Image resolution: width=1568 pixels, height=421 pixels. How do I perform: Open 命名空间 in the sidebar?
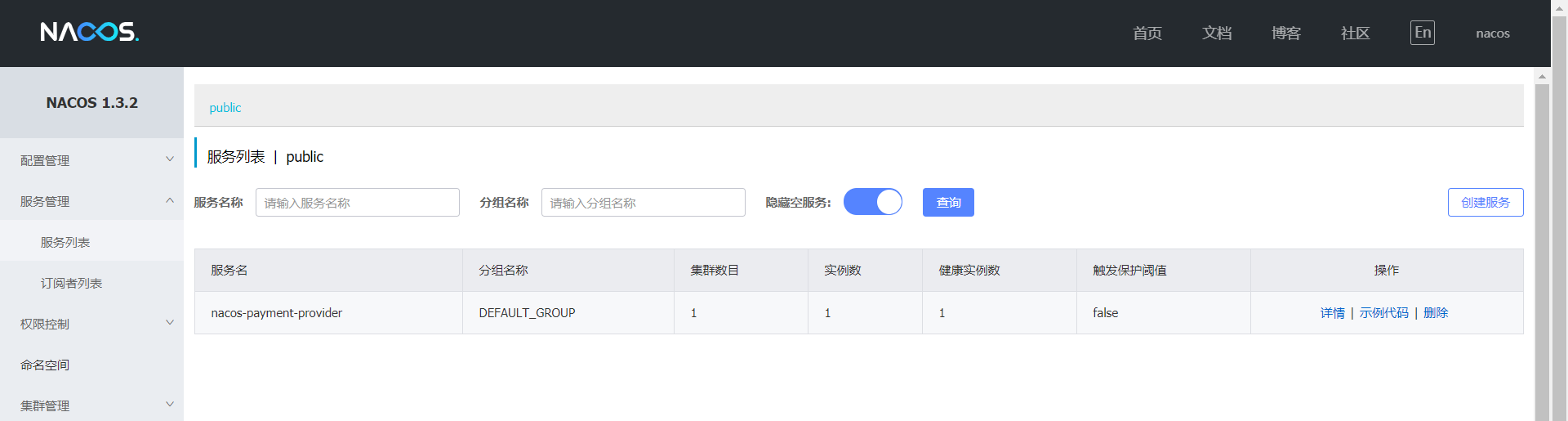coord(91,365)
